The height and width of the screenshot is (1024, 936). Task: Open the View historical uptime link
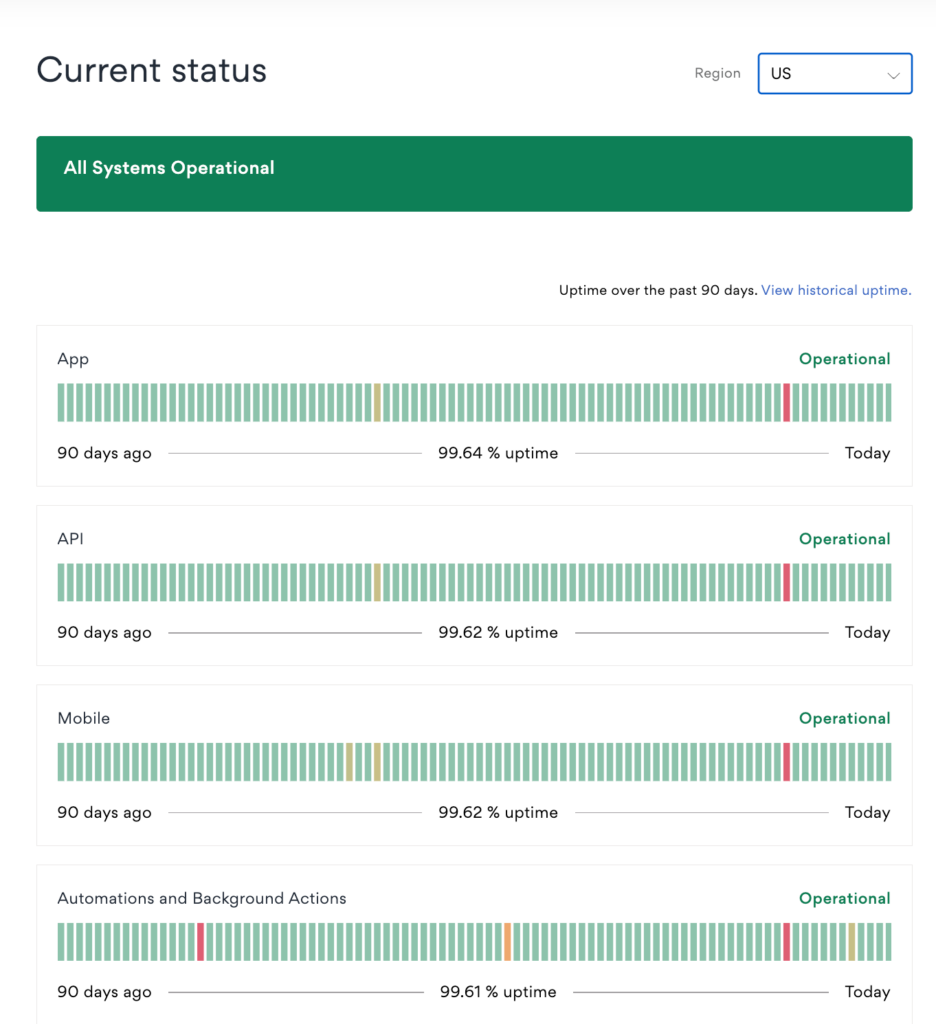[835, 290]
